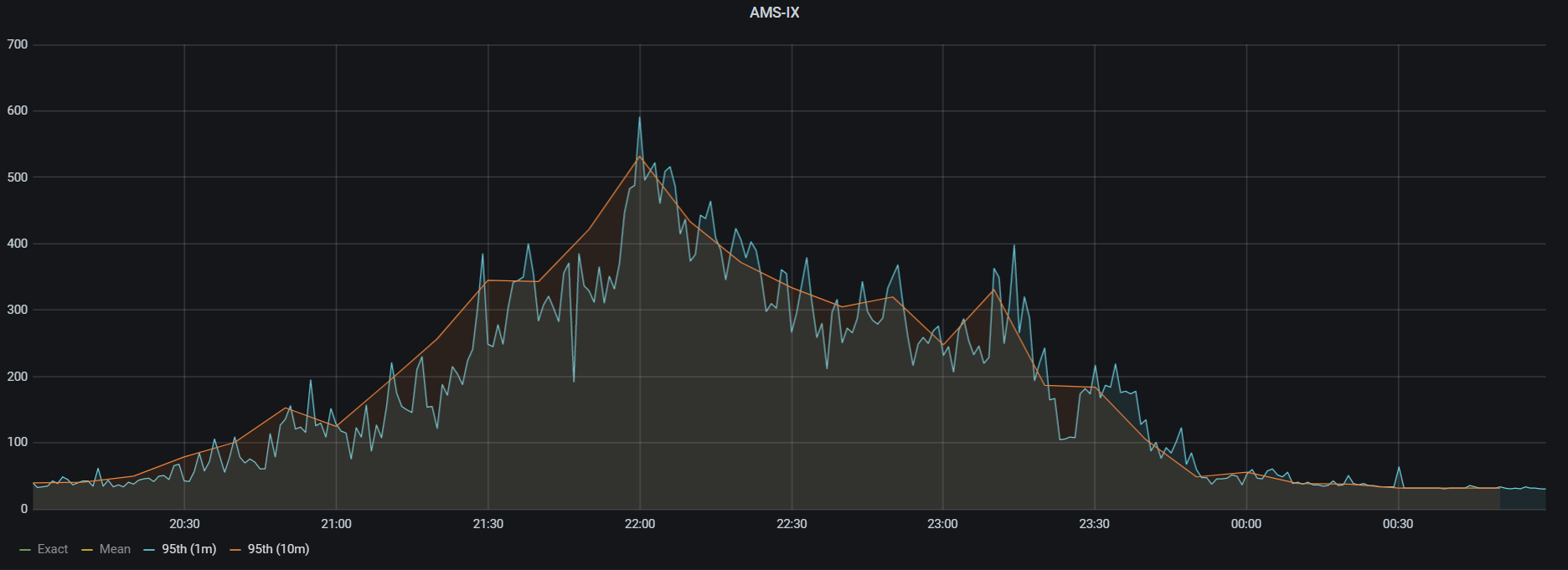
Task: Click the orange 95th (10m) legend color line
Action: coord(235,550)
